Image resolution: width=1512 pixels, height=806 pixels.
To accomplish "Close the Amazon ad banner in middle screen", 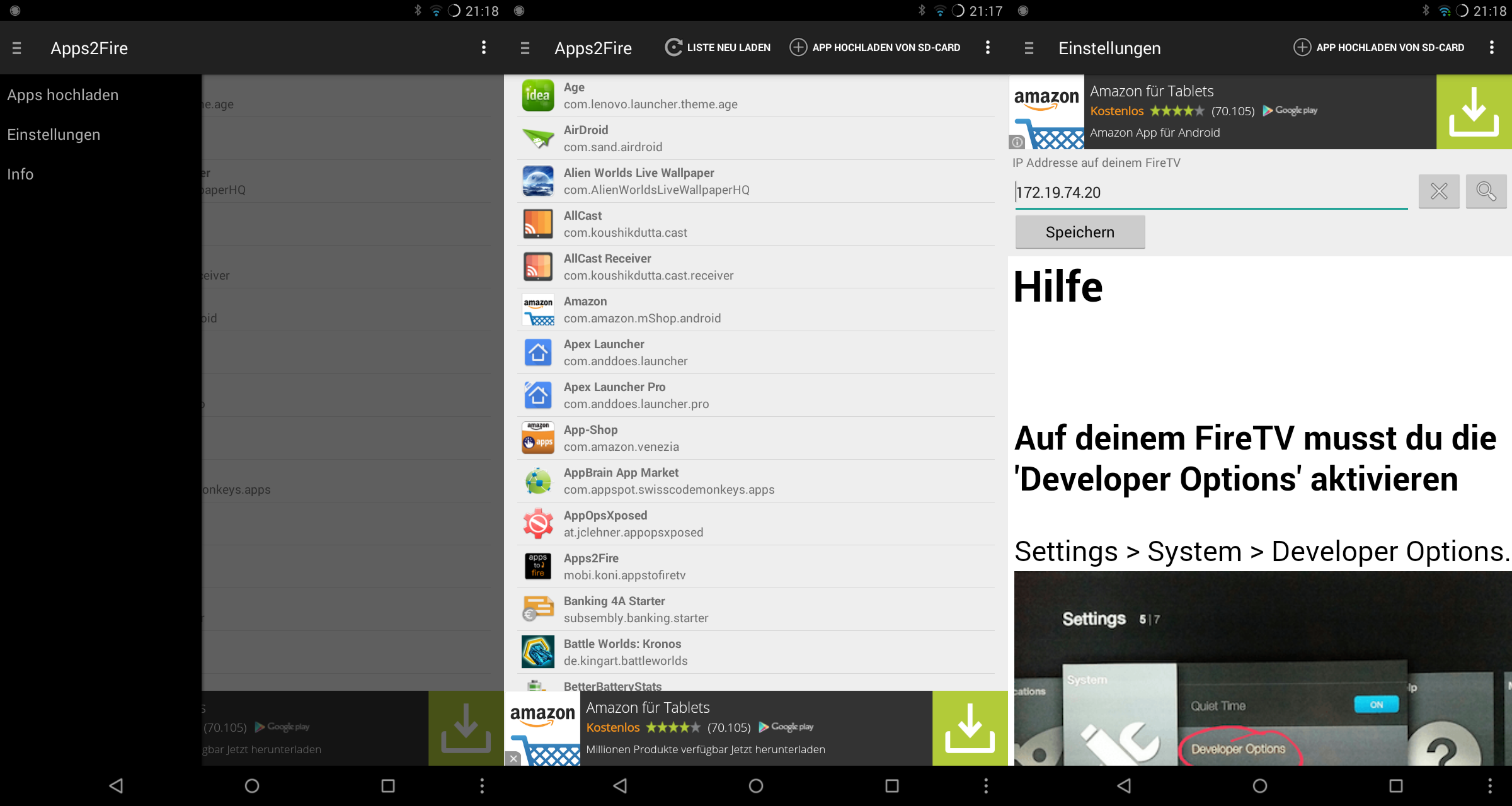I will (513, 759).
